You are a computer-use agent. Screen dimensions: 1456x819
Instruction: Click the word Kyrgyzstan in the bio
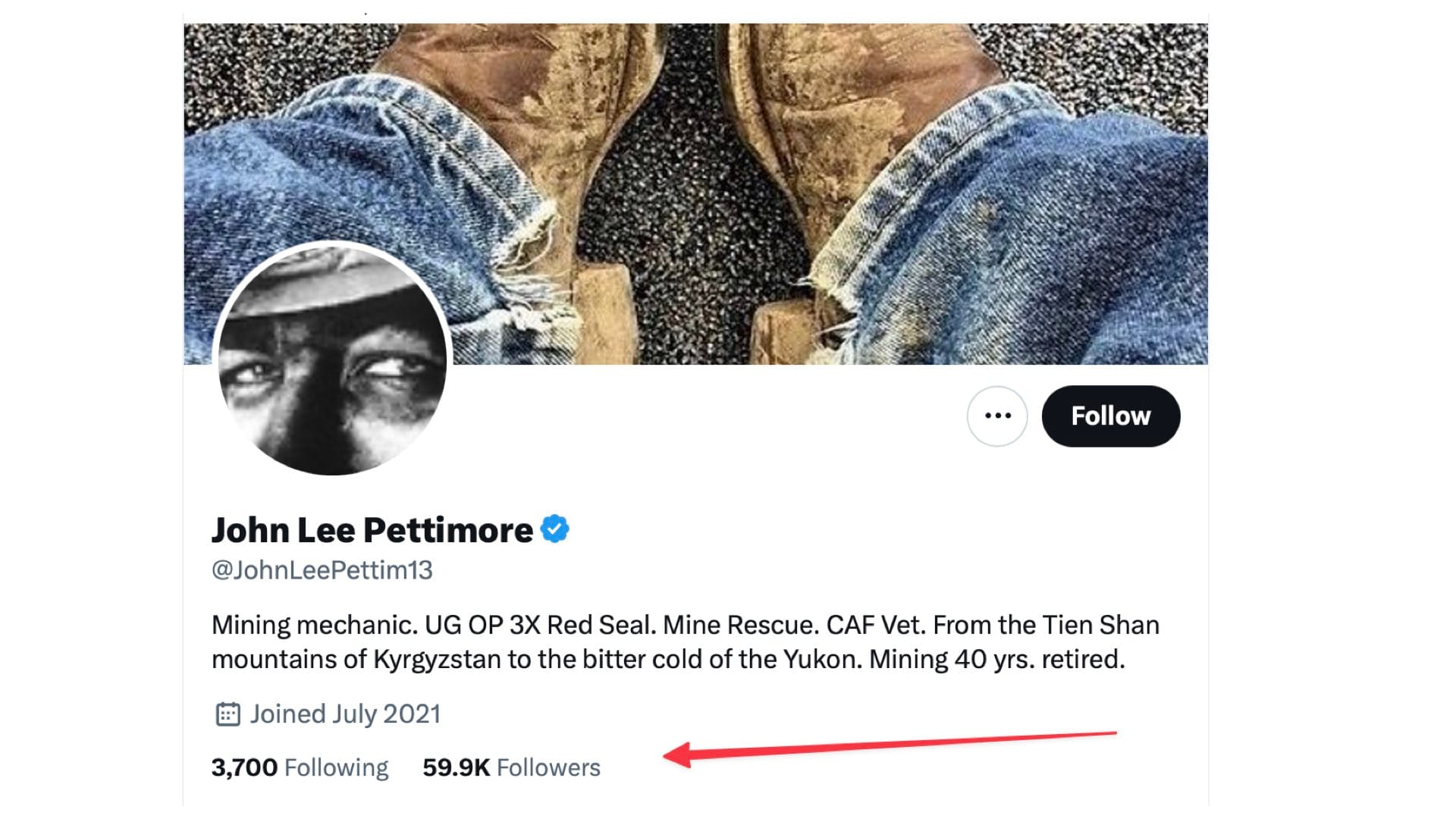[x=437, y=659]
